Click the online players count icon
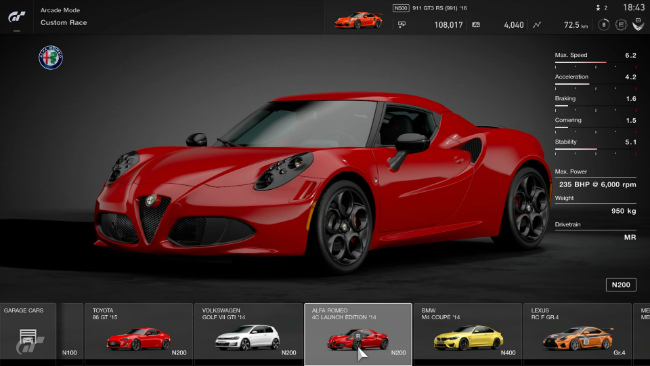Screen dimensions: 650x366 [598, 7]
